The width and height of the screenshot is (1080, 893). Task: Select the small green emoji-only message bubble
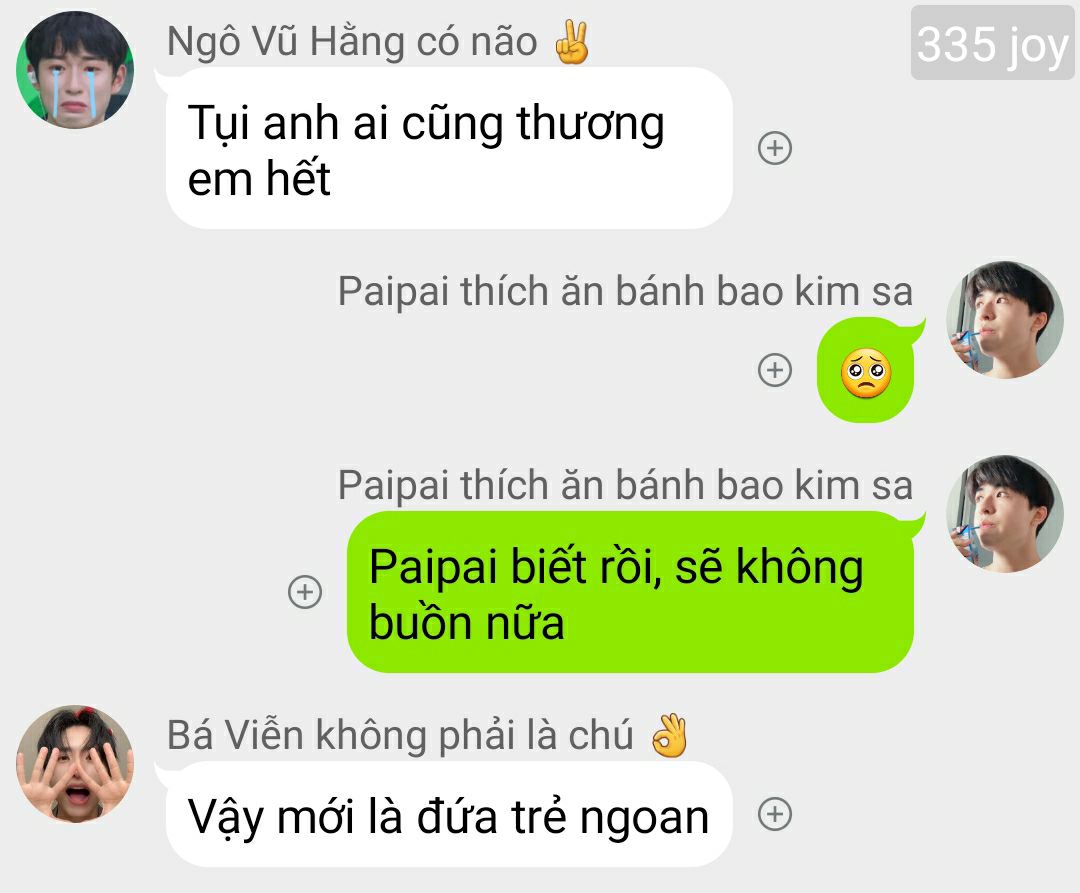coord(866,370)
